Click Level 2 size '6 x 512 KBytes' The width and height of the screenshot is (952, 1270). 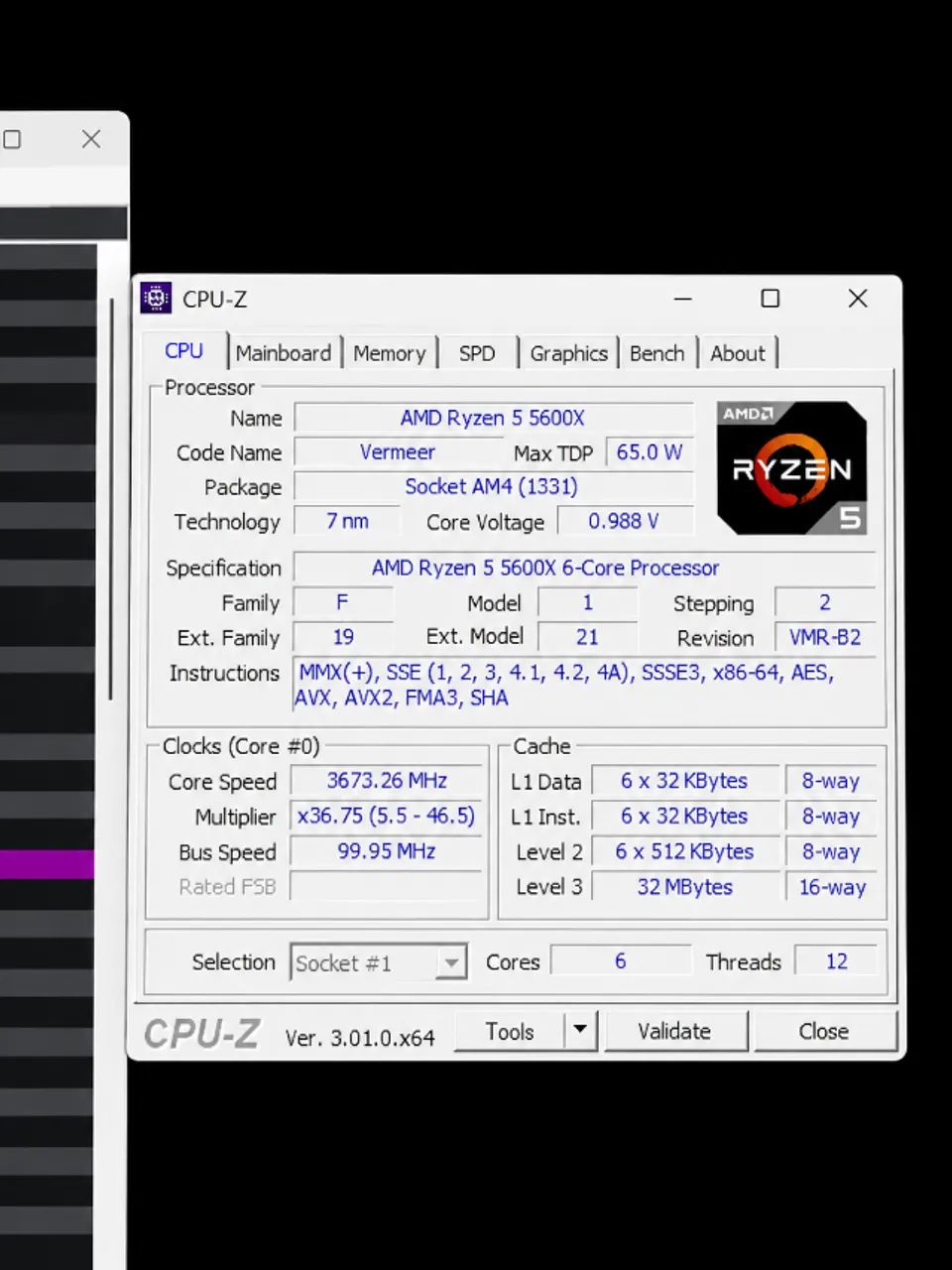click(x=684, y=851)
